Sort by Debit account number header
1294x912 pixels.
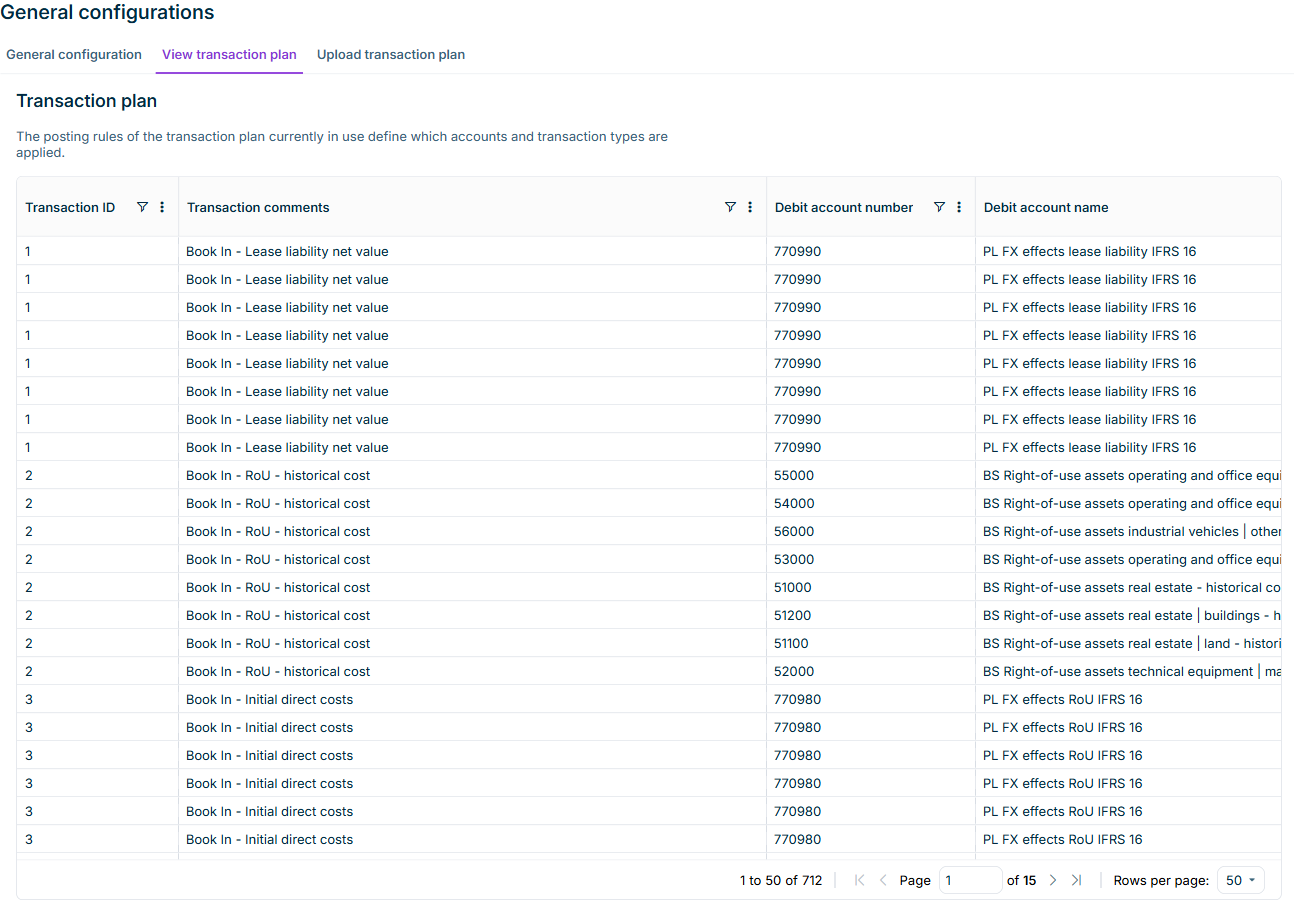coord(844,208)
